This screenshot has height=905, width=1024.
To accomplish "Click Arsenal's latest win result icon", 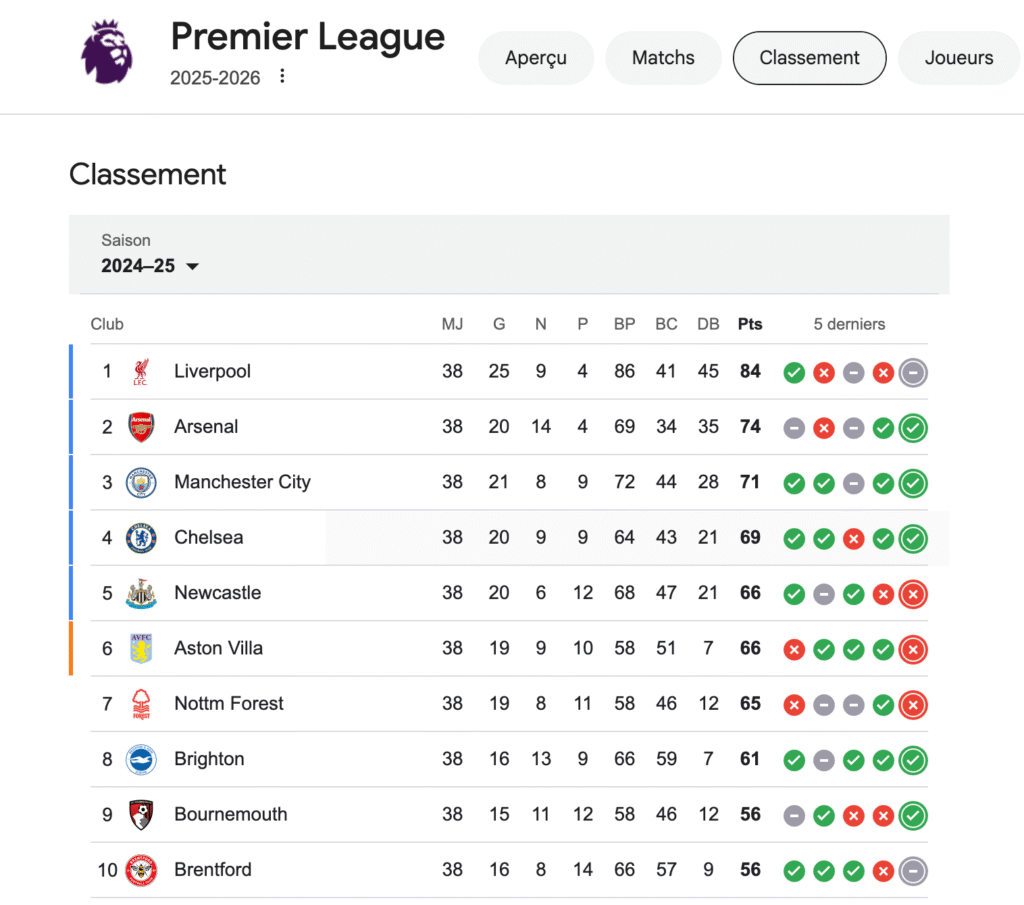I will (x=913, y=428).
